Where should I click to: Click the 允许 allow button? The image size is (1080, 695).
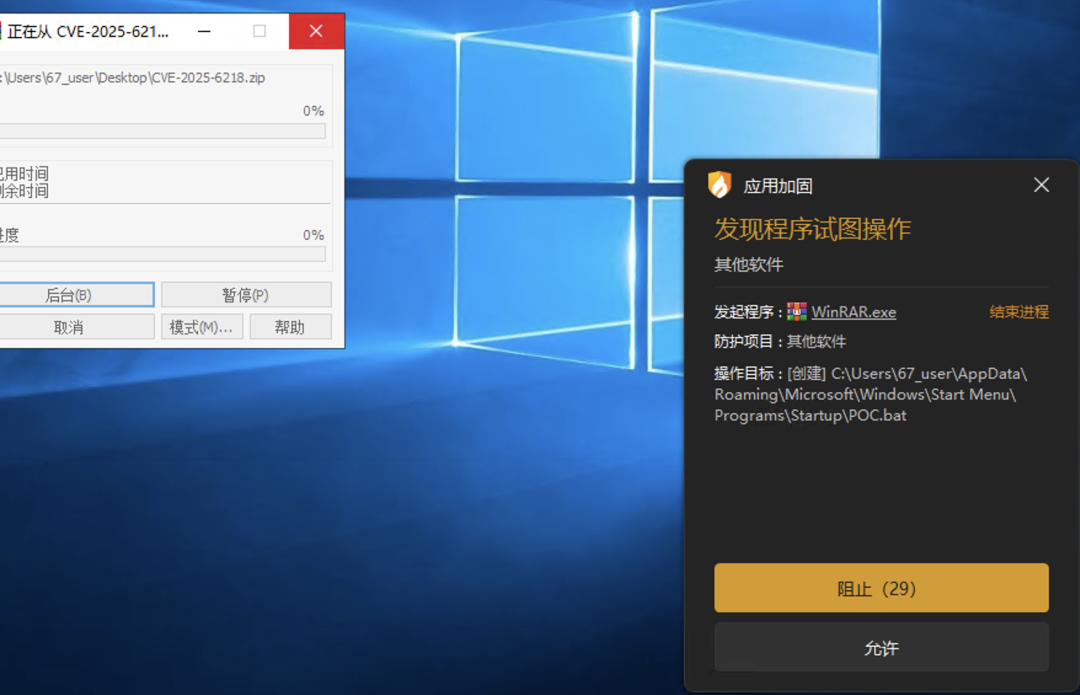pos(881,647)
